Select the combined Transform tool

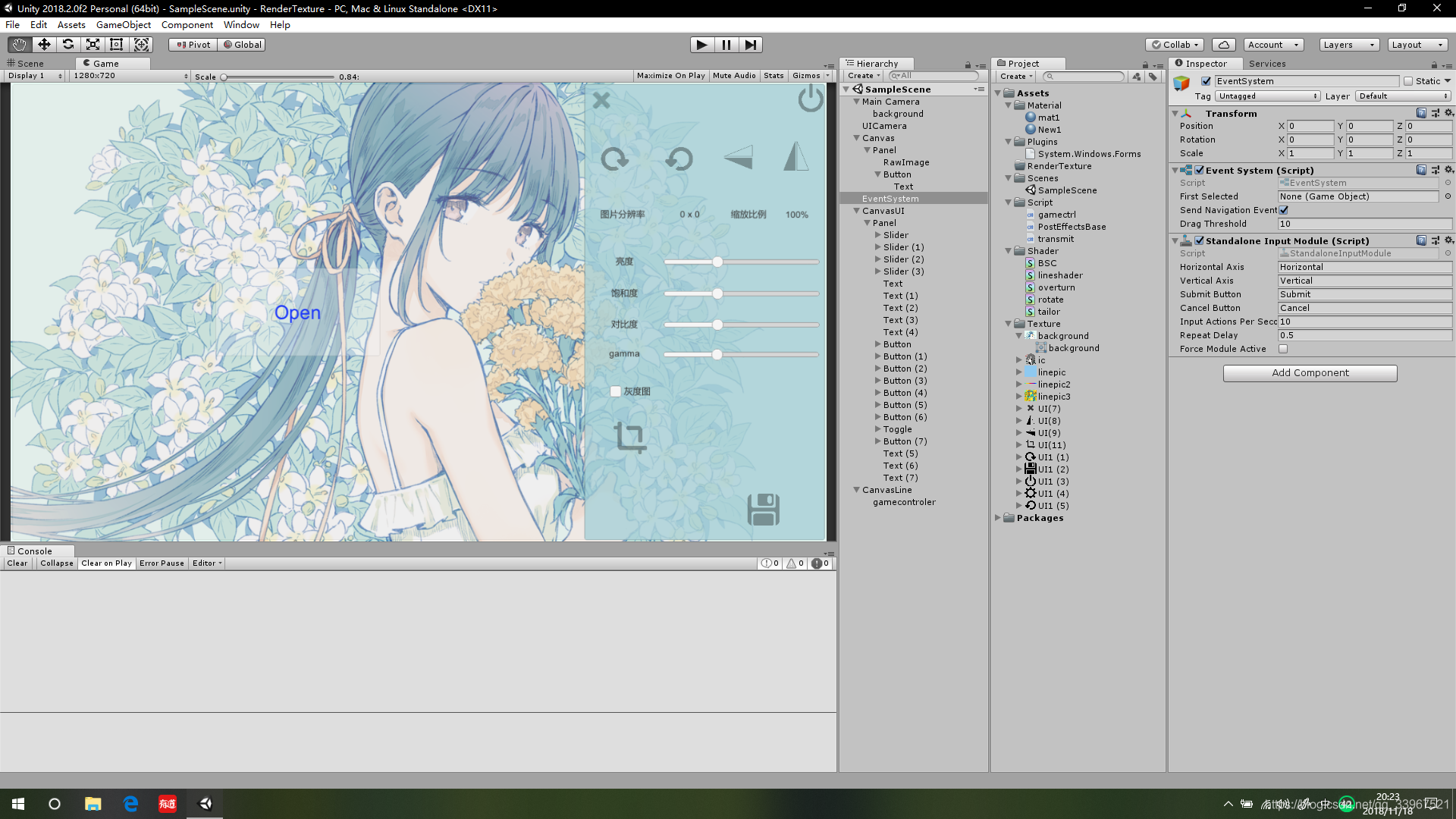(x=141, y=45)
